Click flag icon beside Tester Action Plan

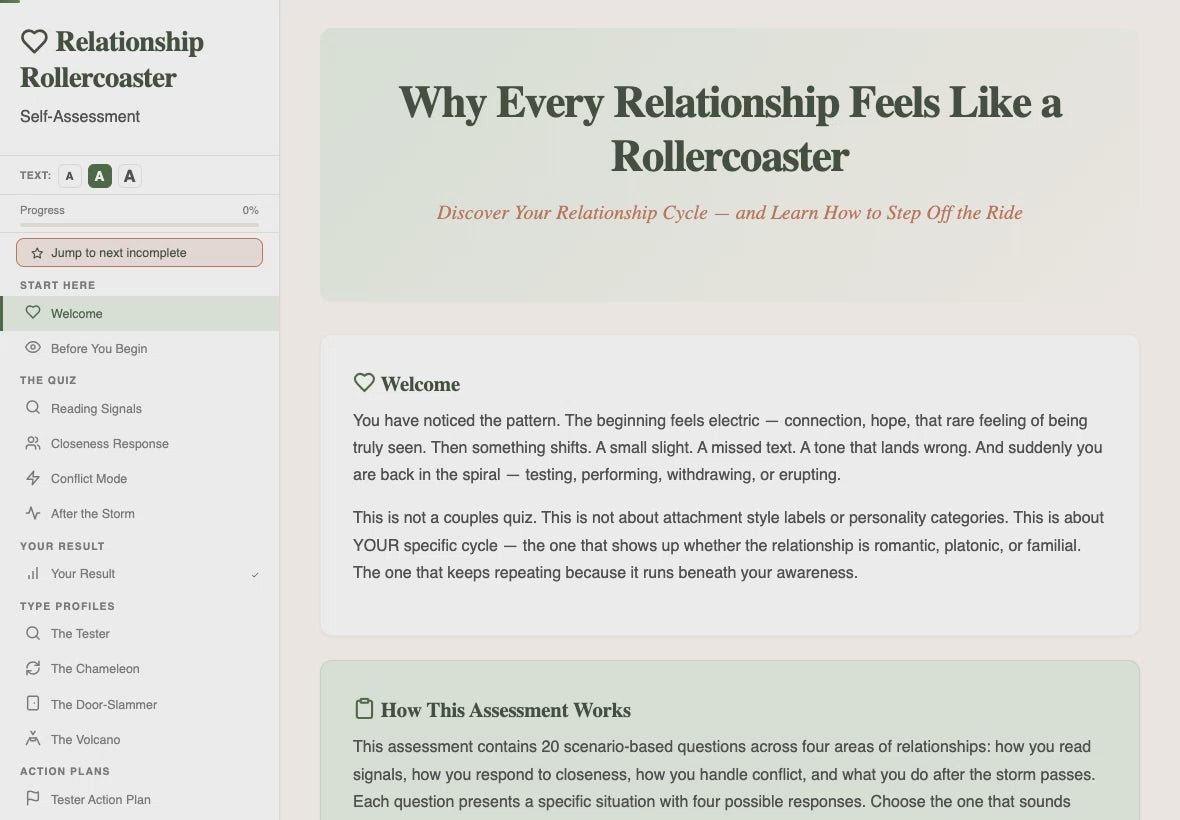click(32, 798)
